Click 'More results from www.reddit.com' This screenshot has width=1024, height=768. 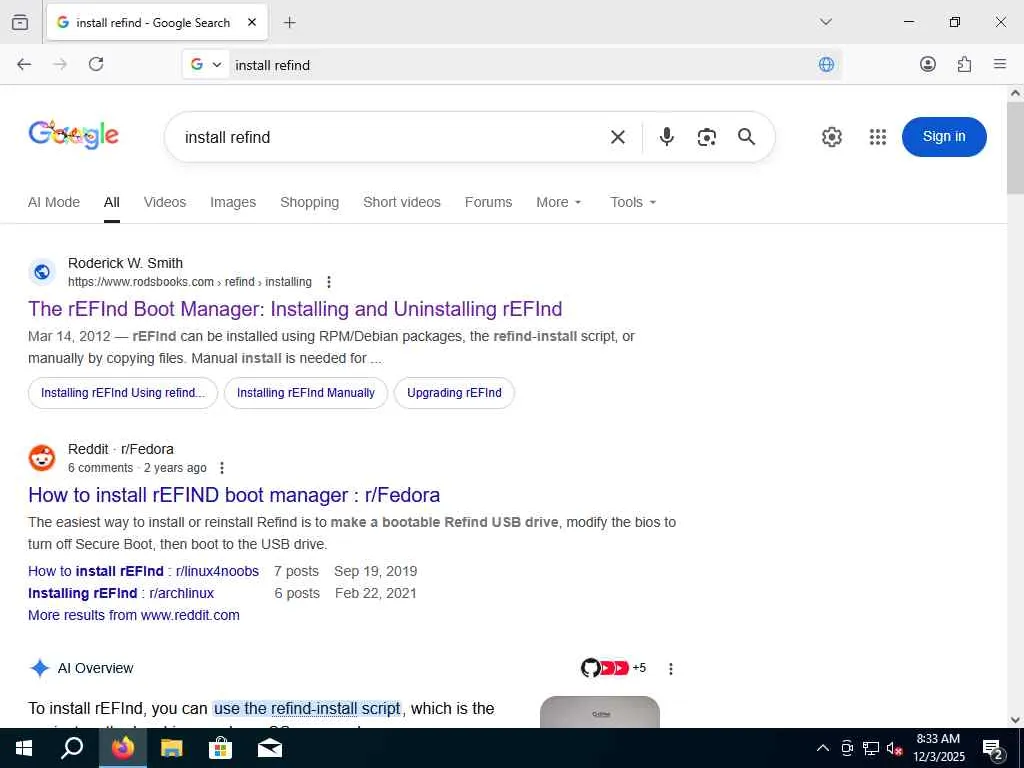click(134, 615)
